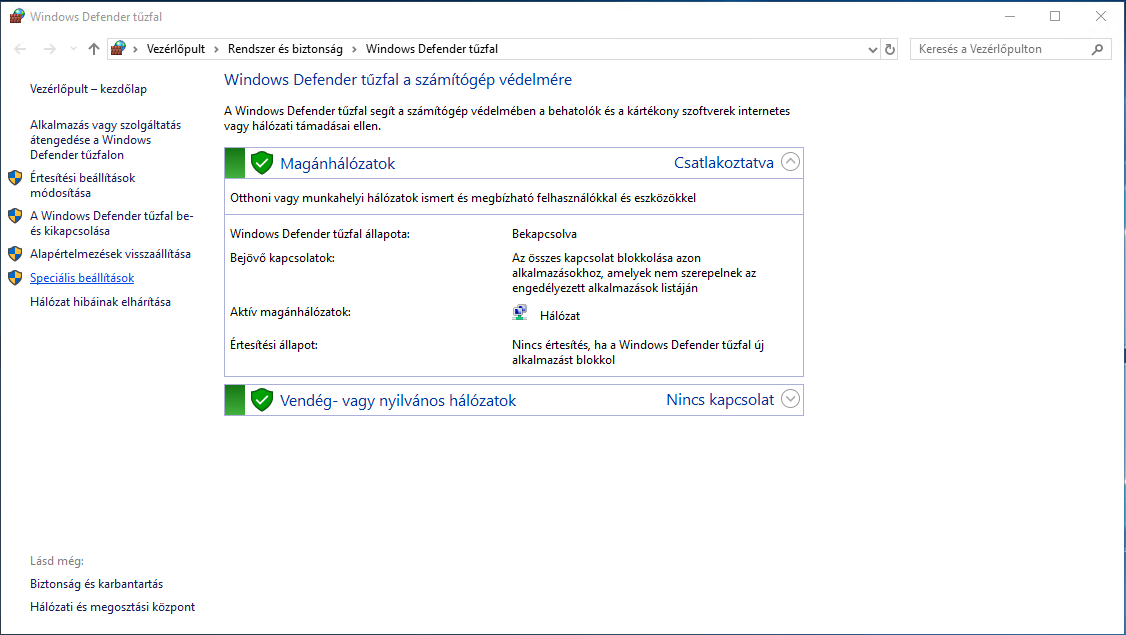Close the Windows Defender tűzfal window
This screenshot has width=1126, height=635.
pyautogui.click(x=1101, y=16)
